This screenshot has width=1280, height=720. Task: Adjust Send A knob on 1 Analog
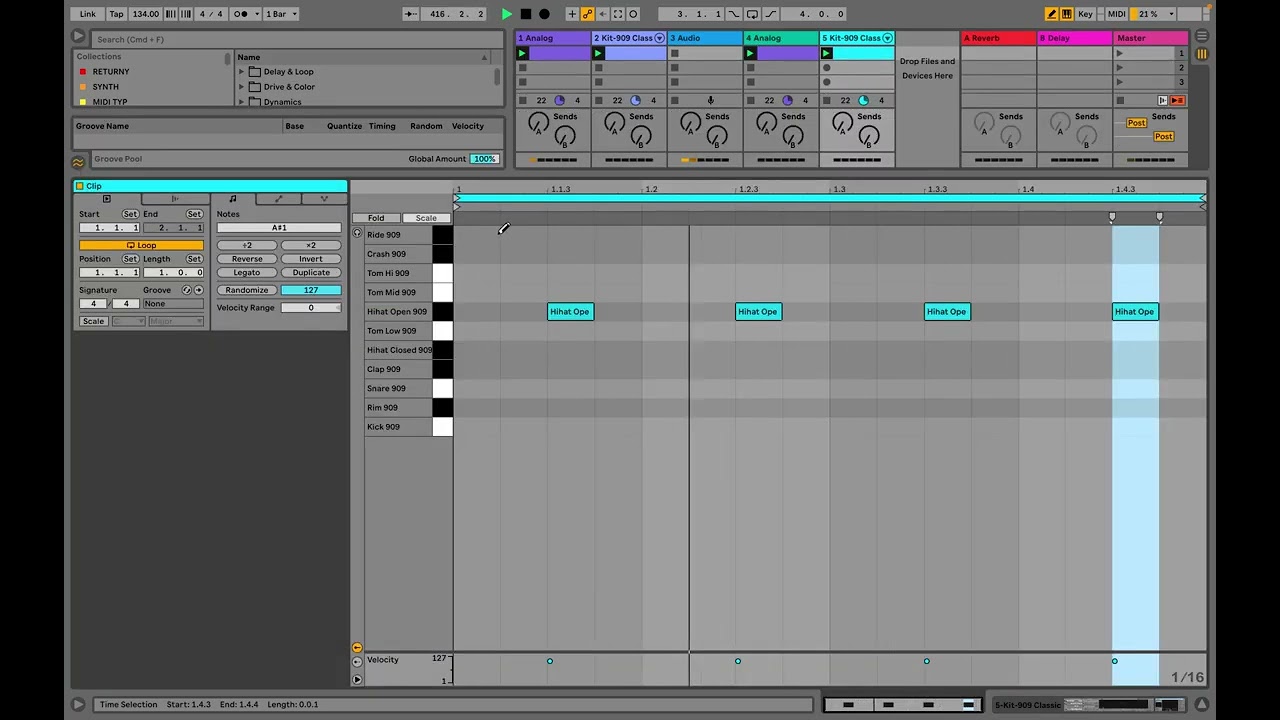coord(538,123)
